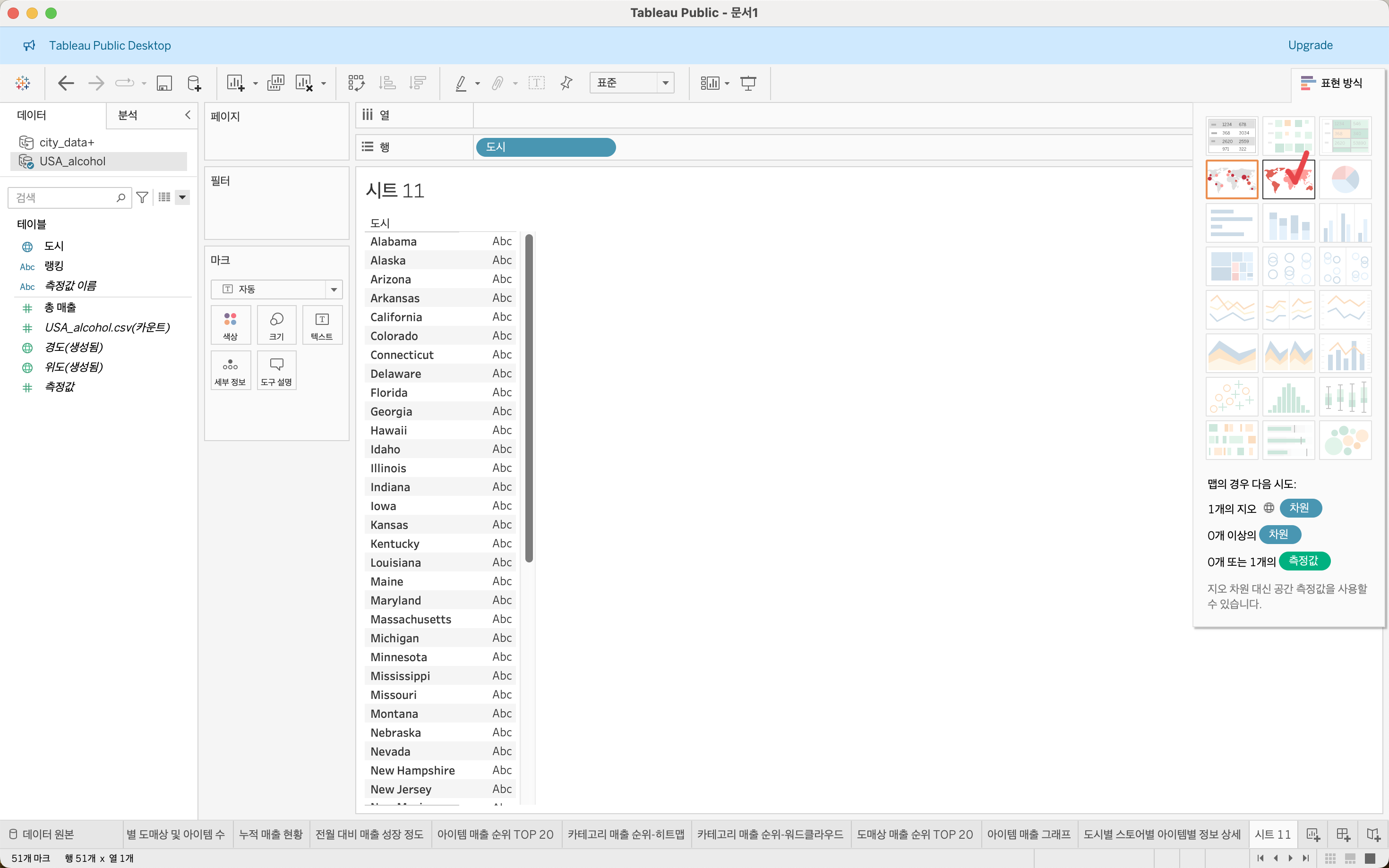This screenshot has height=868, width=1389.
Task: Click the Tooltip mark card button
Action: coord(276,370)
